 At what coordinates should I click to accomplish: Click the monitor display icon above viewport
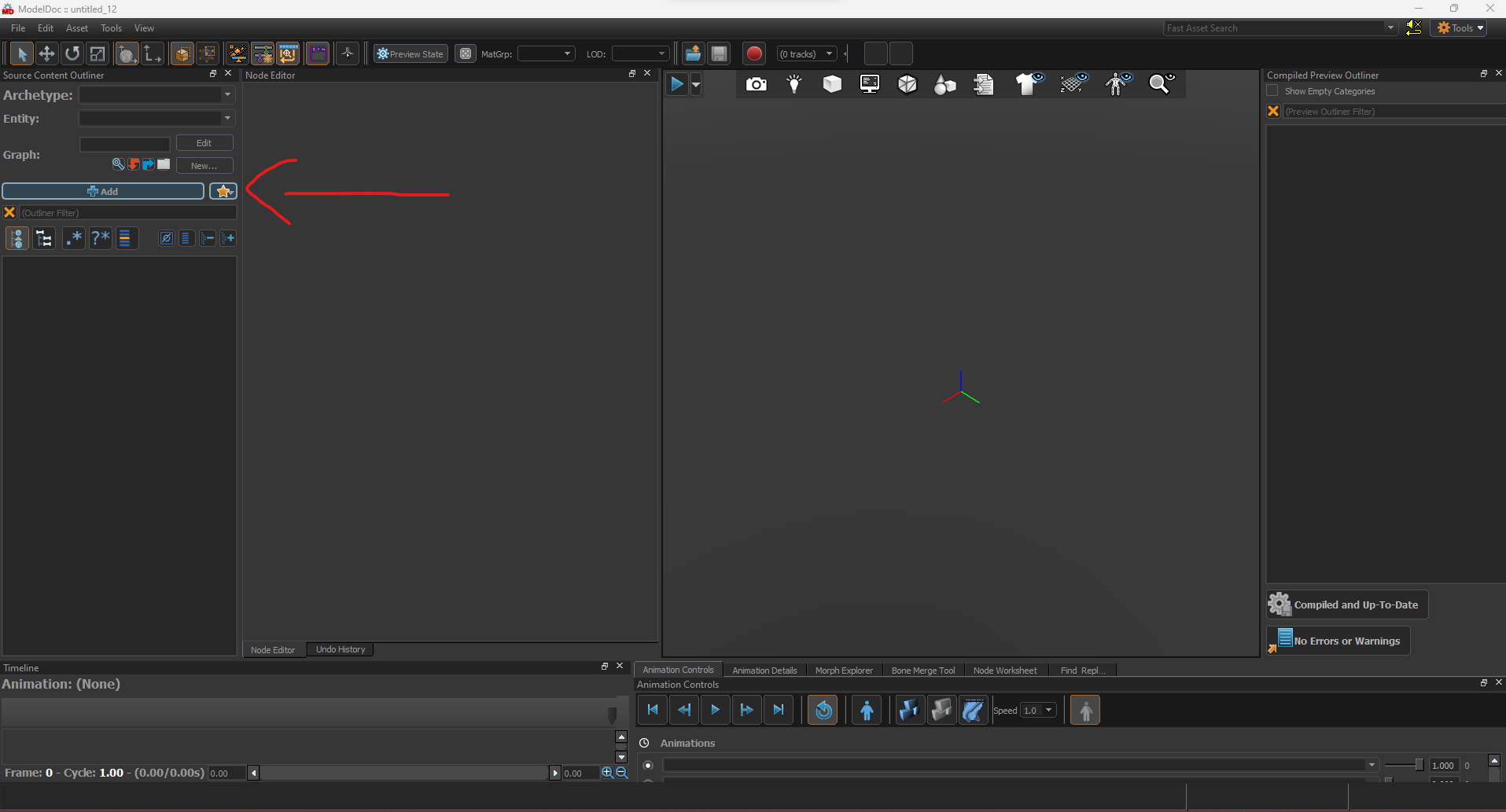870,84
